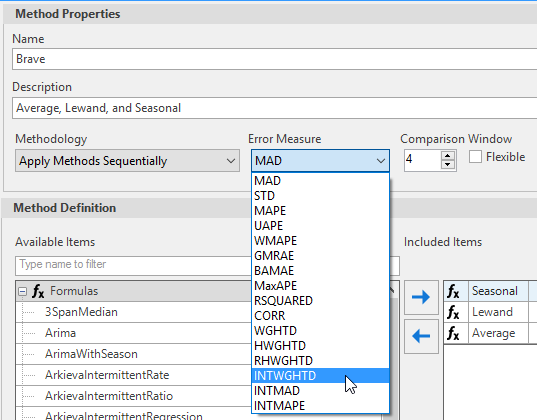This screenshot has height=420, width=537.
Task: Click the Comparison Window number field
Action: [x=422, y=160]
